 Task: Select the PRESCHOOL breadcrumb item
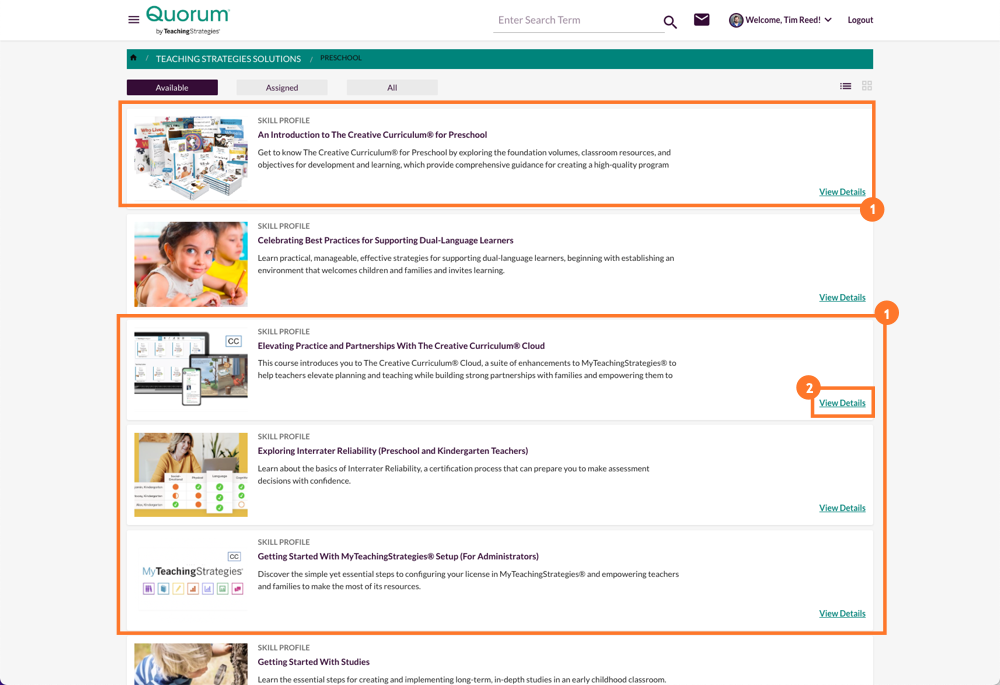[x=340, y=58]
